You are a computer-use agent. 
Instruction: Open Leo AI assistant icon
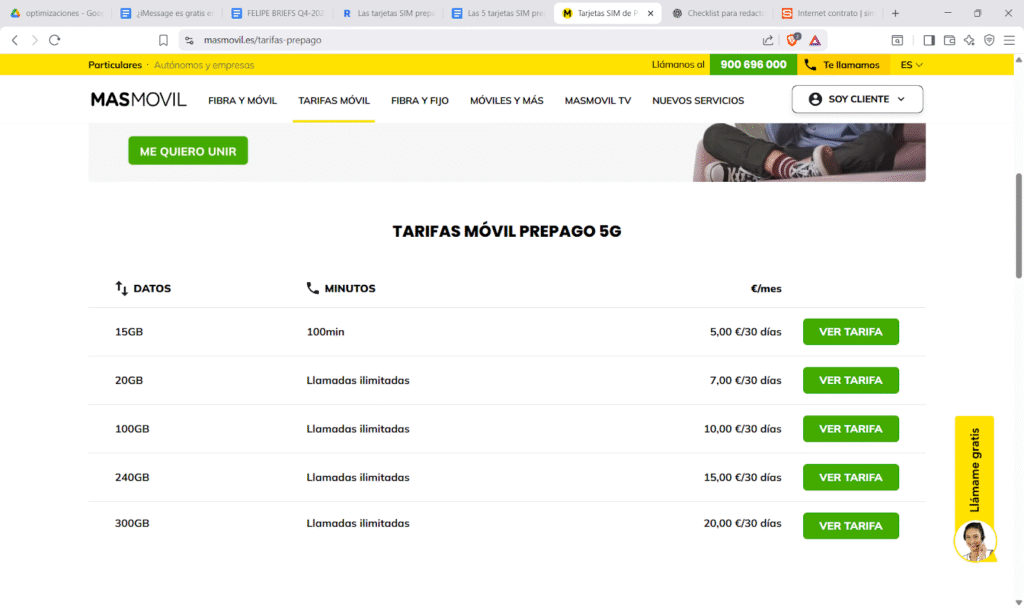tap(969, 40)
